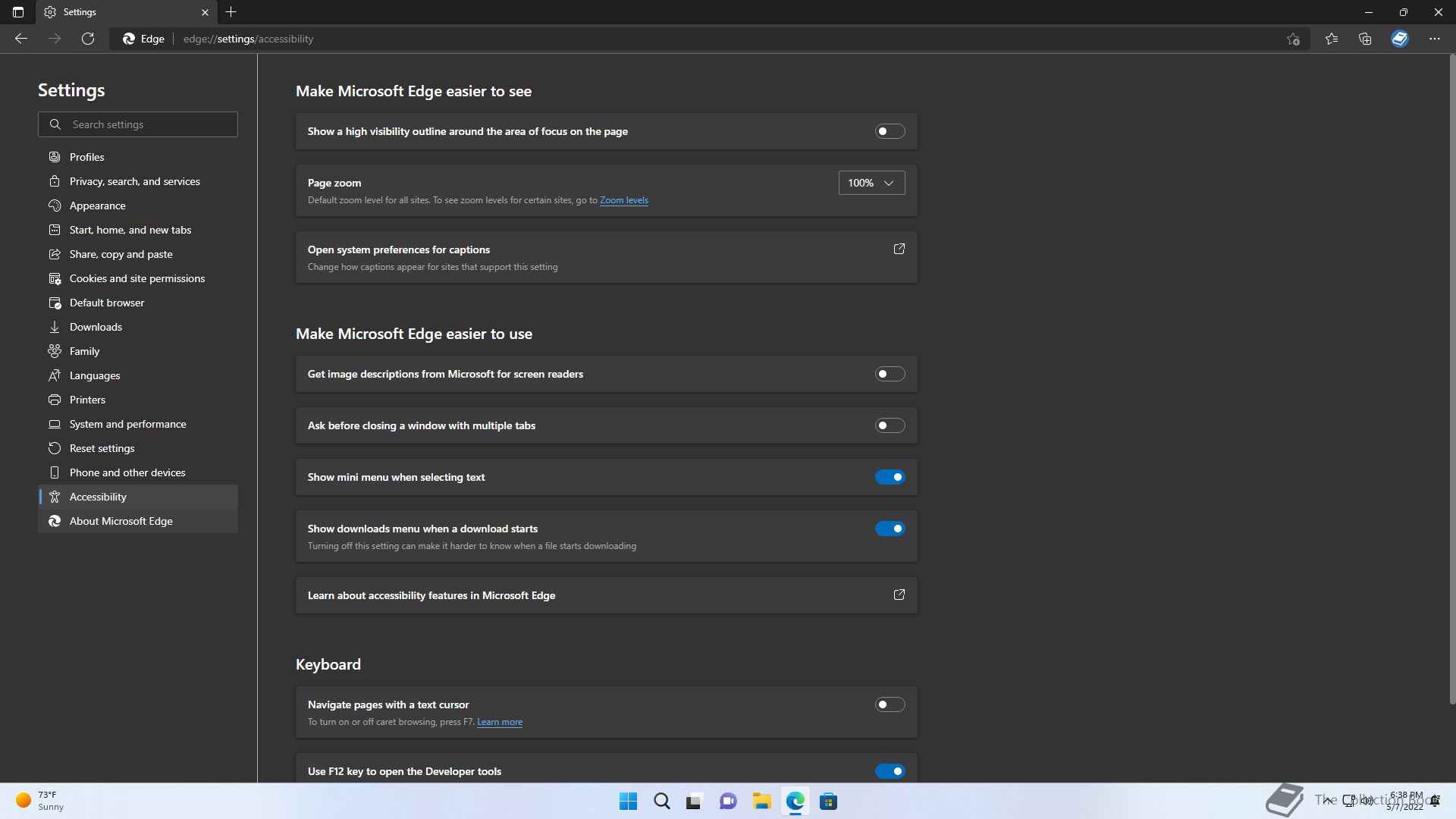
Task: Click the profile avatar icon
Action: pos(1400,39)
